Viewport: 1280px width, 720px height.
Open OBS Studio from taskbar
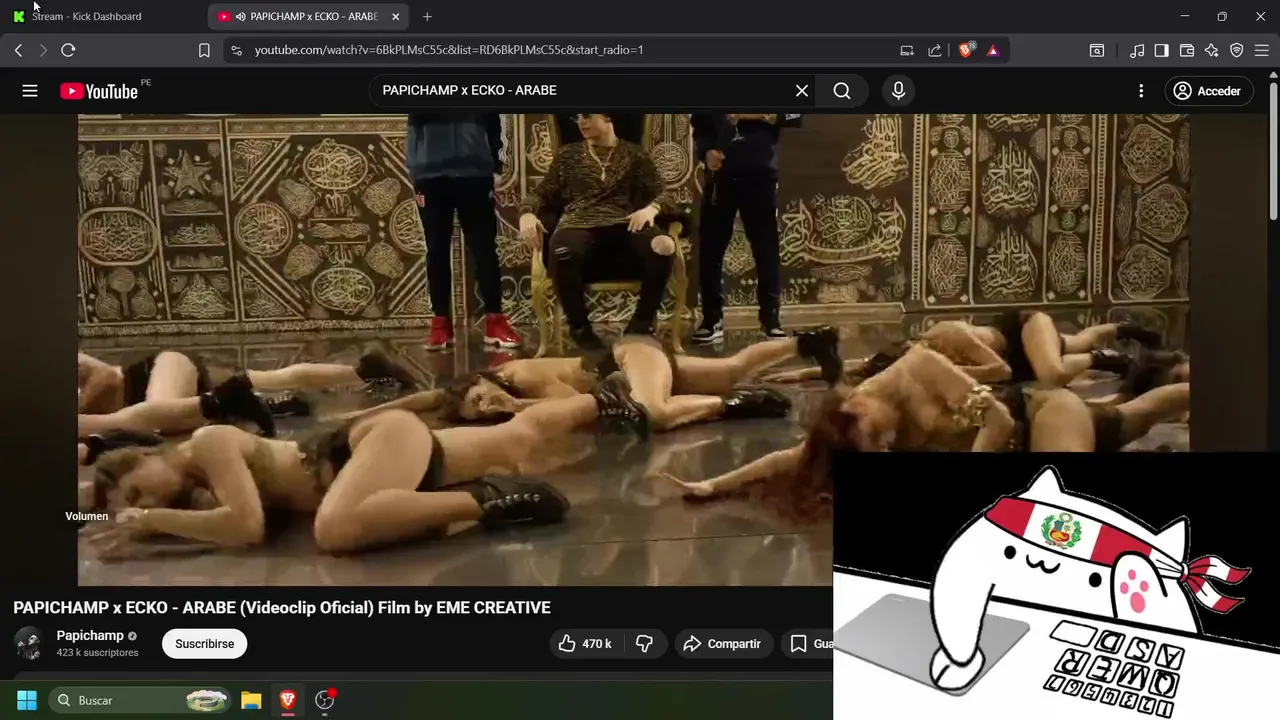coord(324,700)
